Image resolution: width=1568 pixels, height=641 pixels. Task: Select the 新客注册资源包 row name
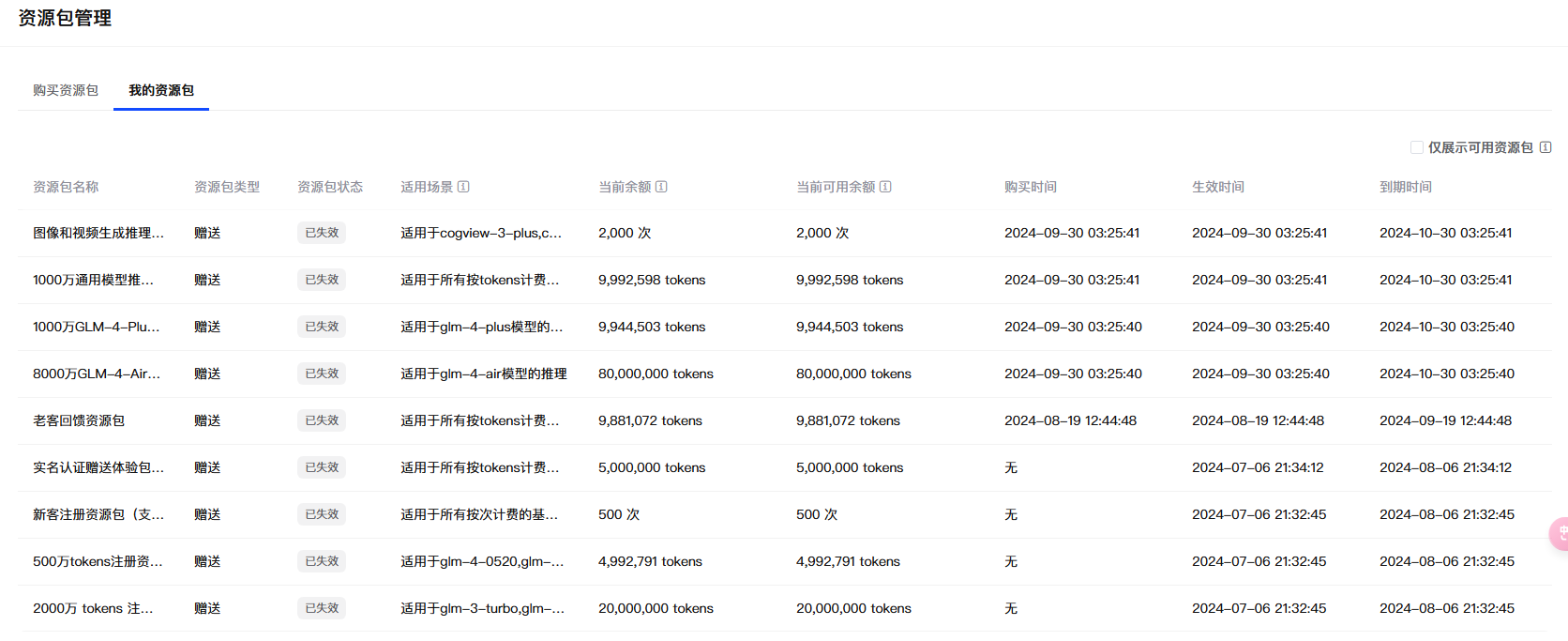98,514
